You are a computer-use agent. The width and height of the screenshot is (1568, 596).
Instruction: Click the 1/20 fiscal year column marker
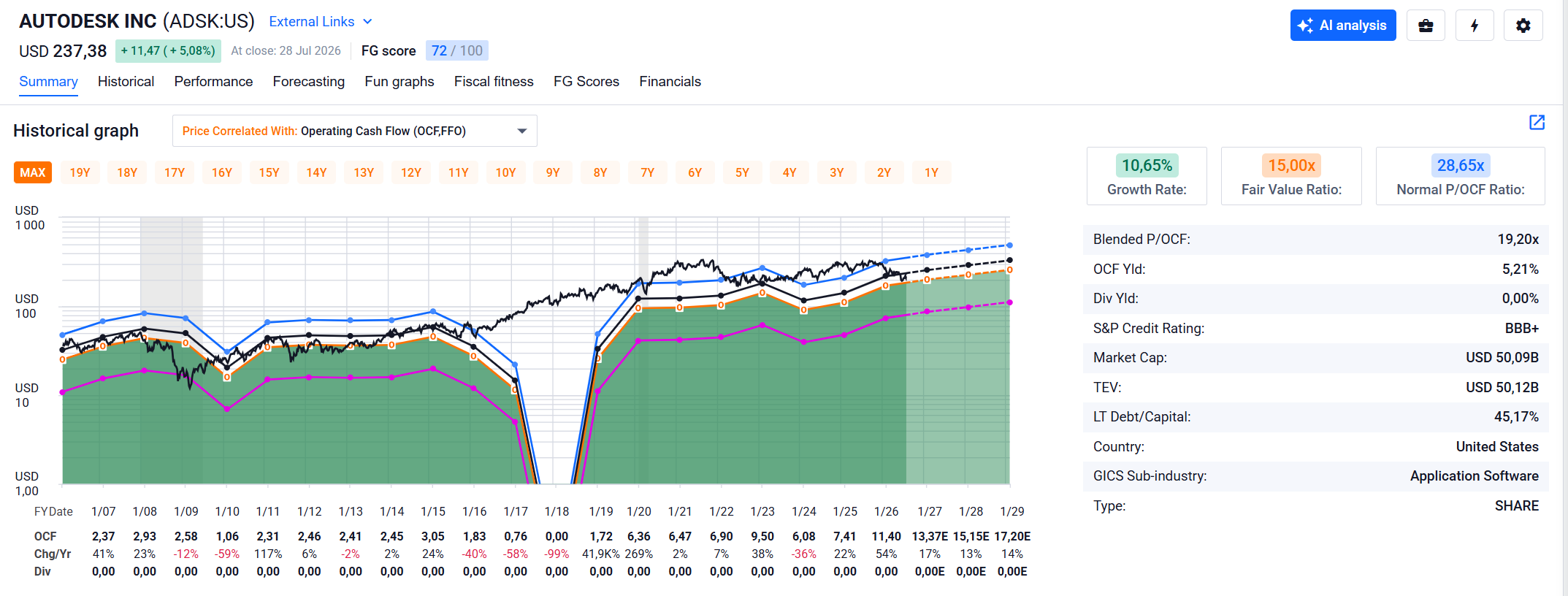pos(639,511)
